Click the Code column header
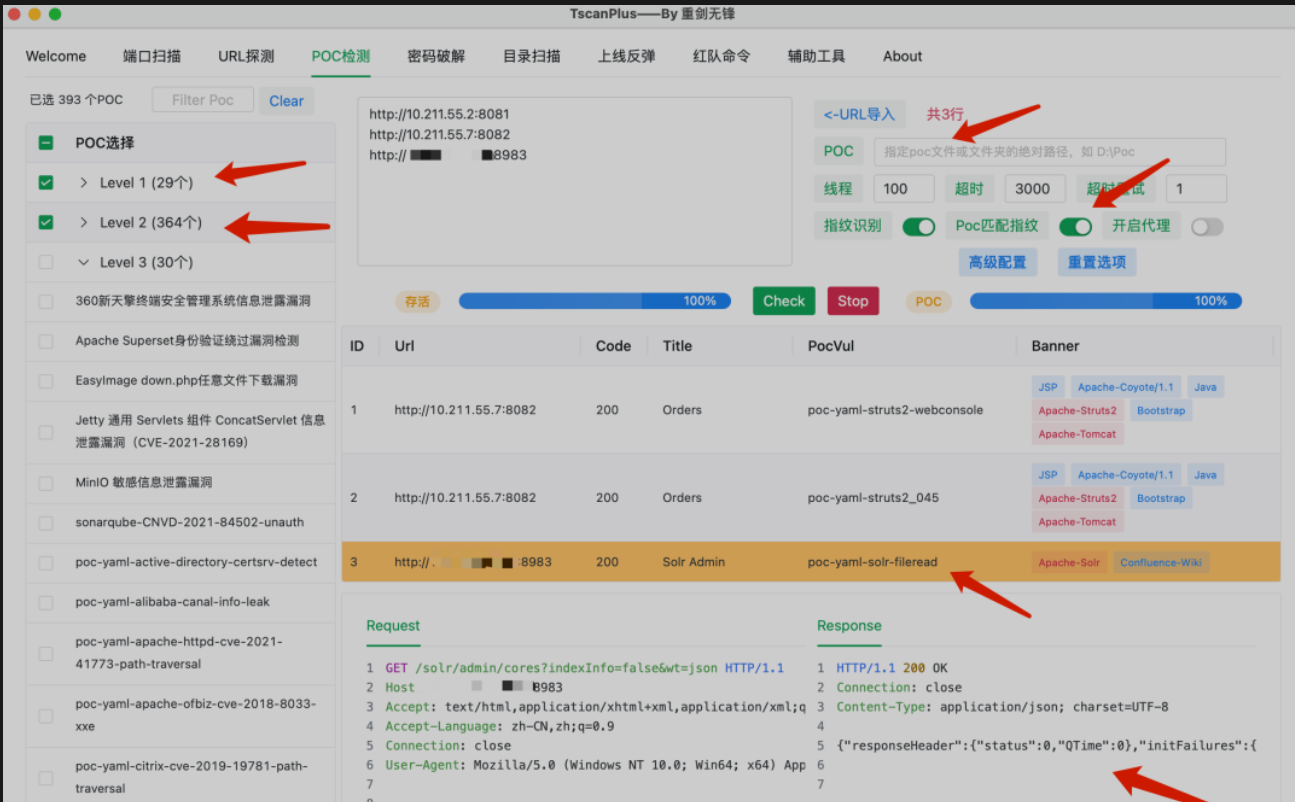This screenshot has width=1295, height=802. [613, 346]
